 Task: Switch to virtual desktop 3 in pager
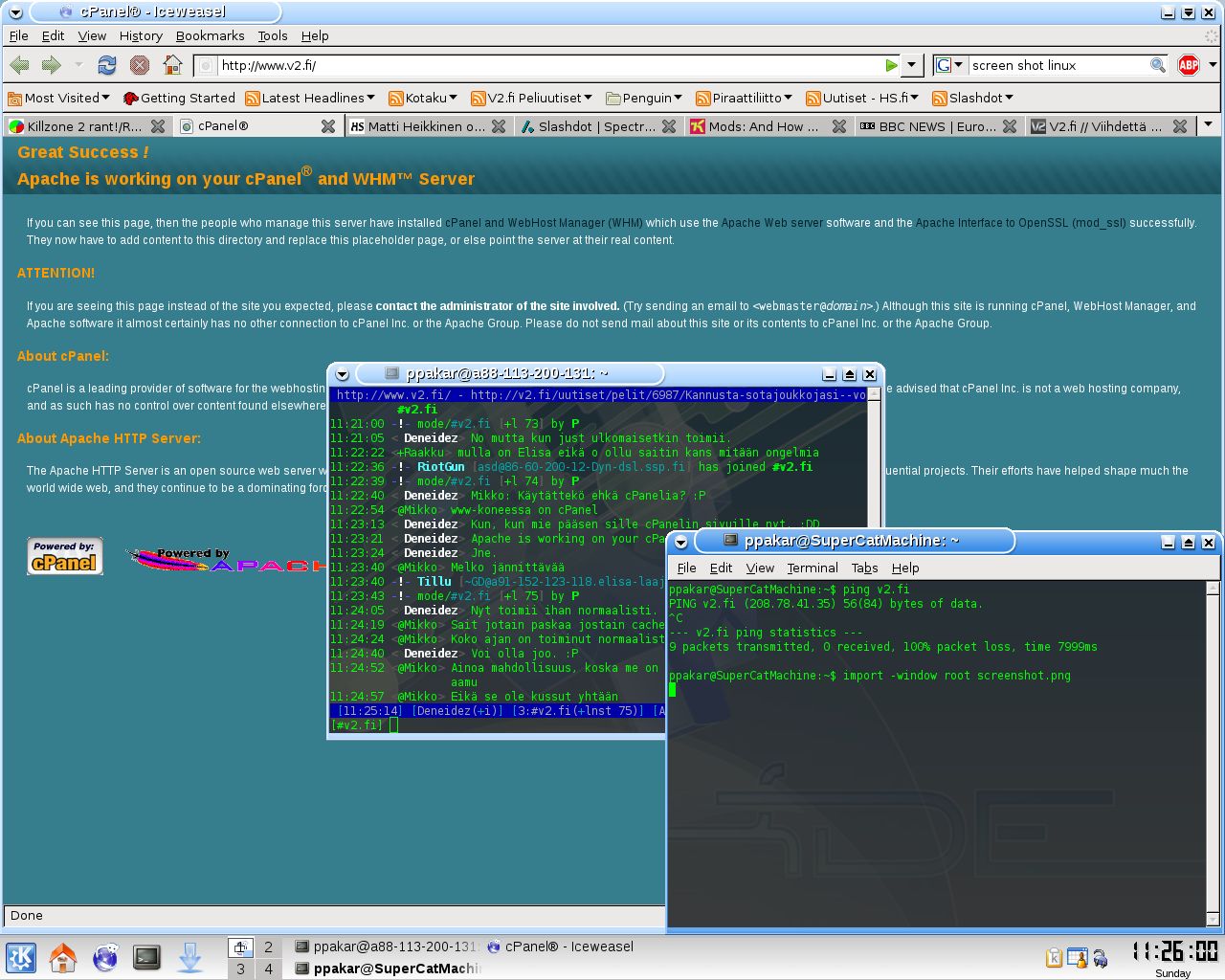(x=240, y=969)
